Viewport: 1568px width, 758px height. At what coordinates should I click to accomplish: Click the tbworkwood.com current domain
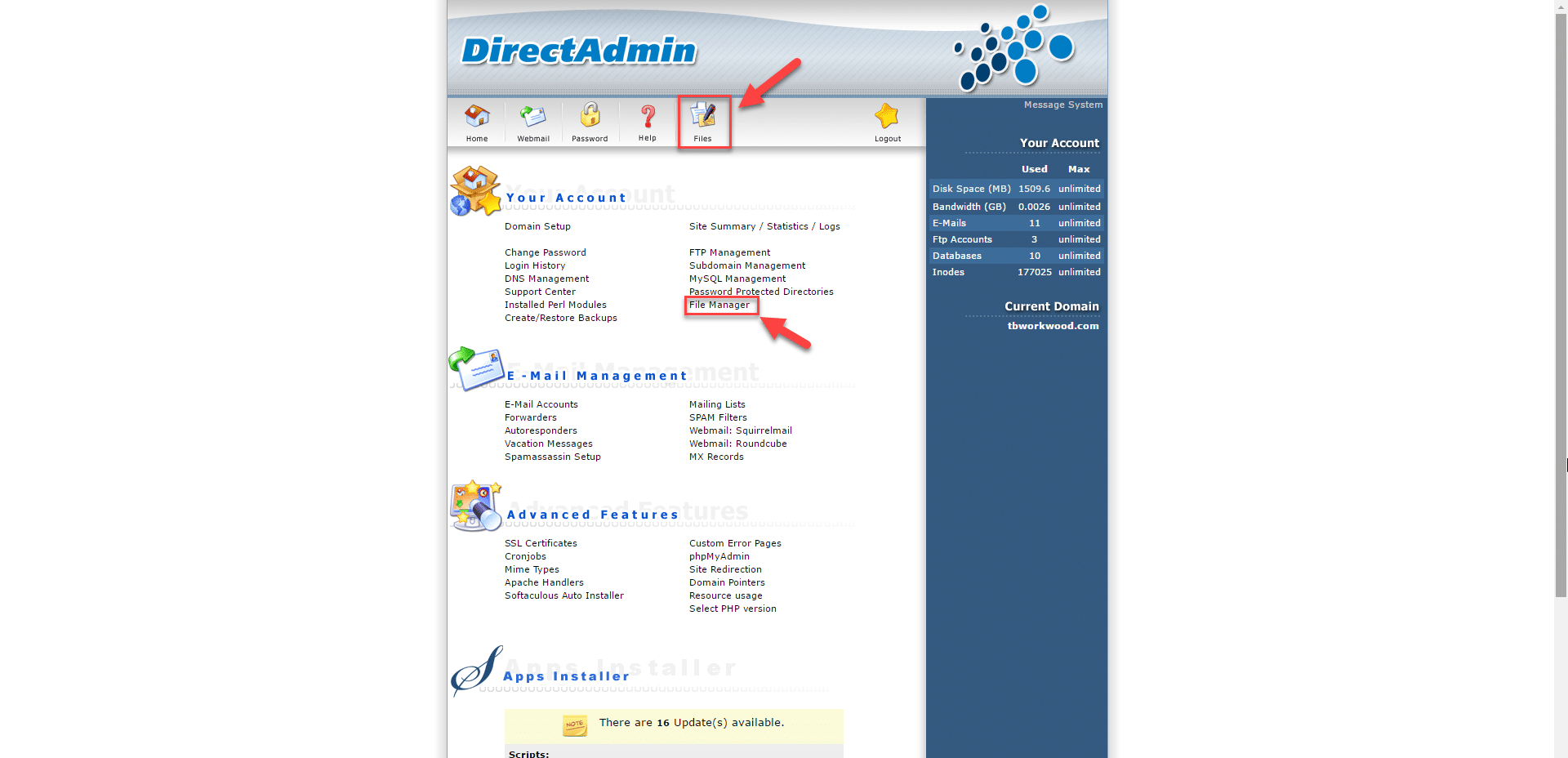[x=1053, y=326]
